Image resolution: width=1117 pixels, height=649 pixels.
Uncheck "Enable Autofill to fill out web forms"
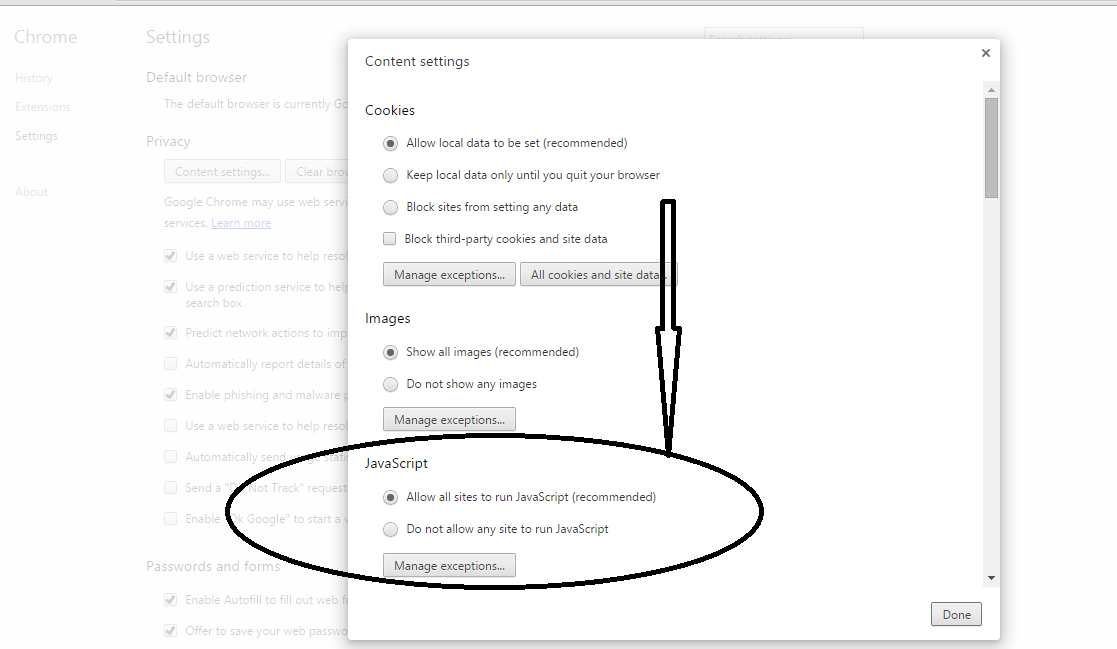tap(171, 599)
